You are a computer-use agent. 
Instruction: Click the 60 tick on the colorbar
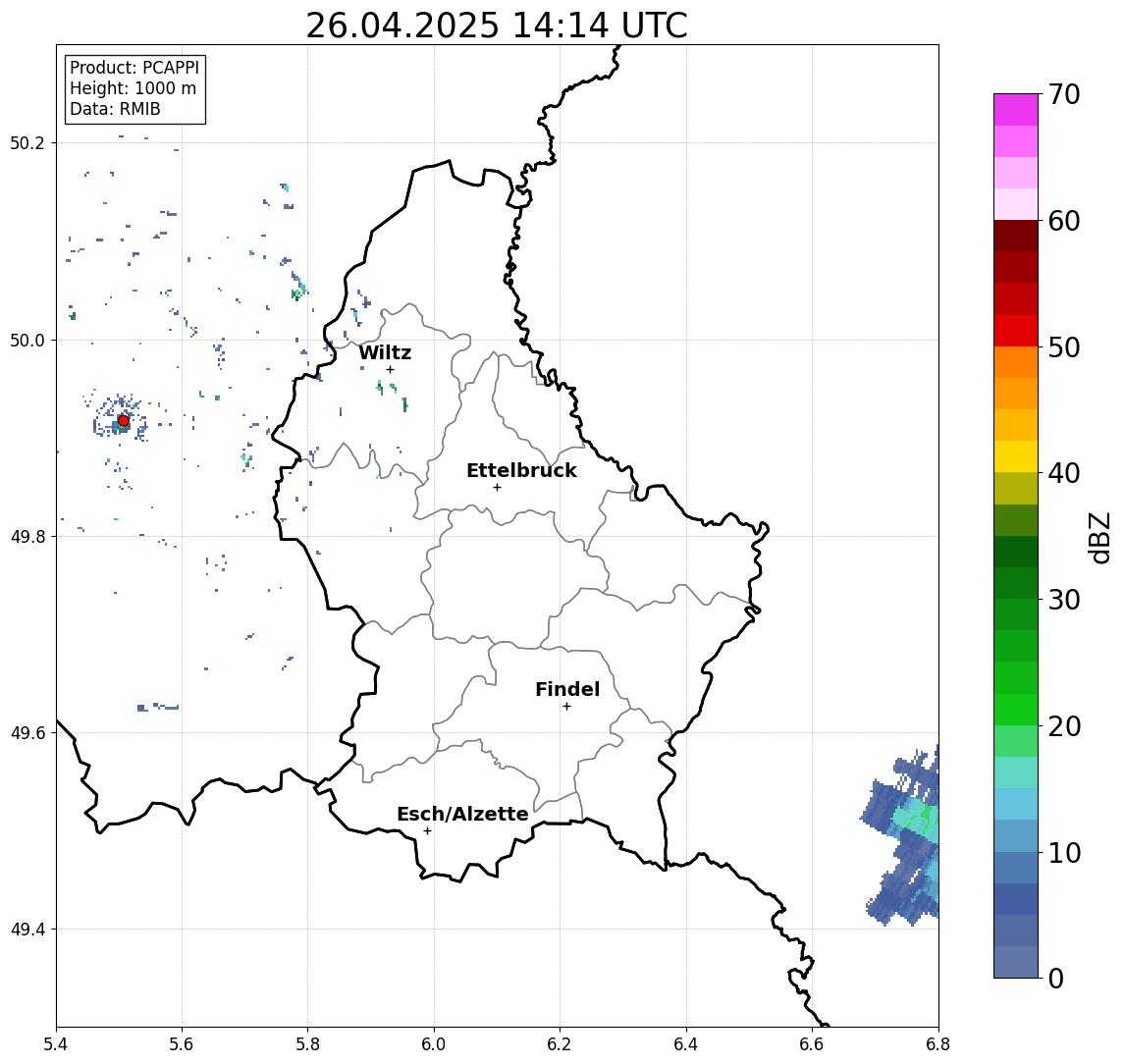(x=1064, y=221)
